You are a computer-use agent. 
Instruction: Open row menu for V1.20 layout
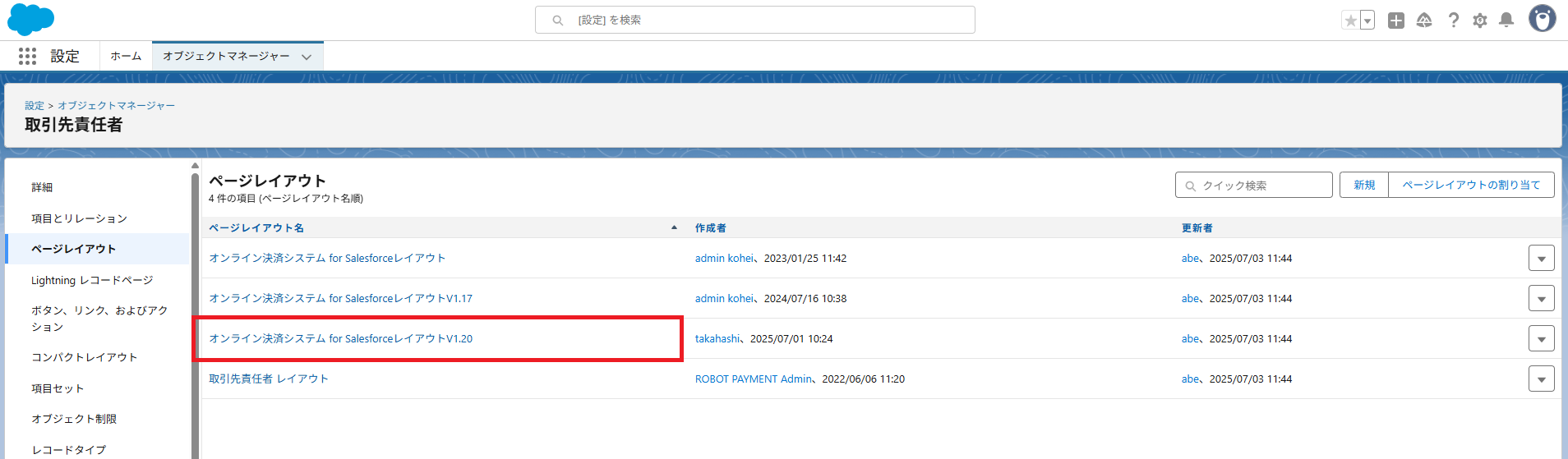(1541, 338)
